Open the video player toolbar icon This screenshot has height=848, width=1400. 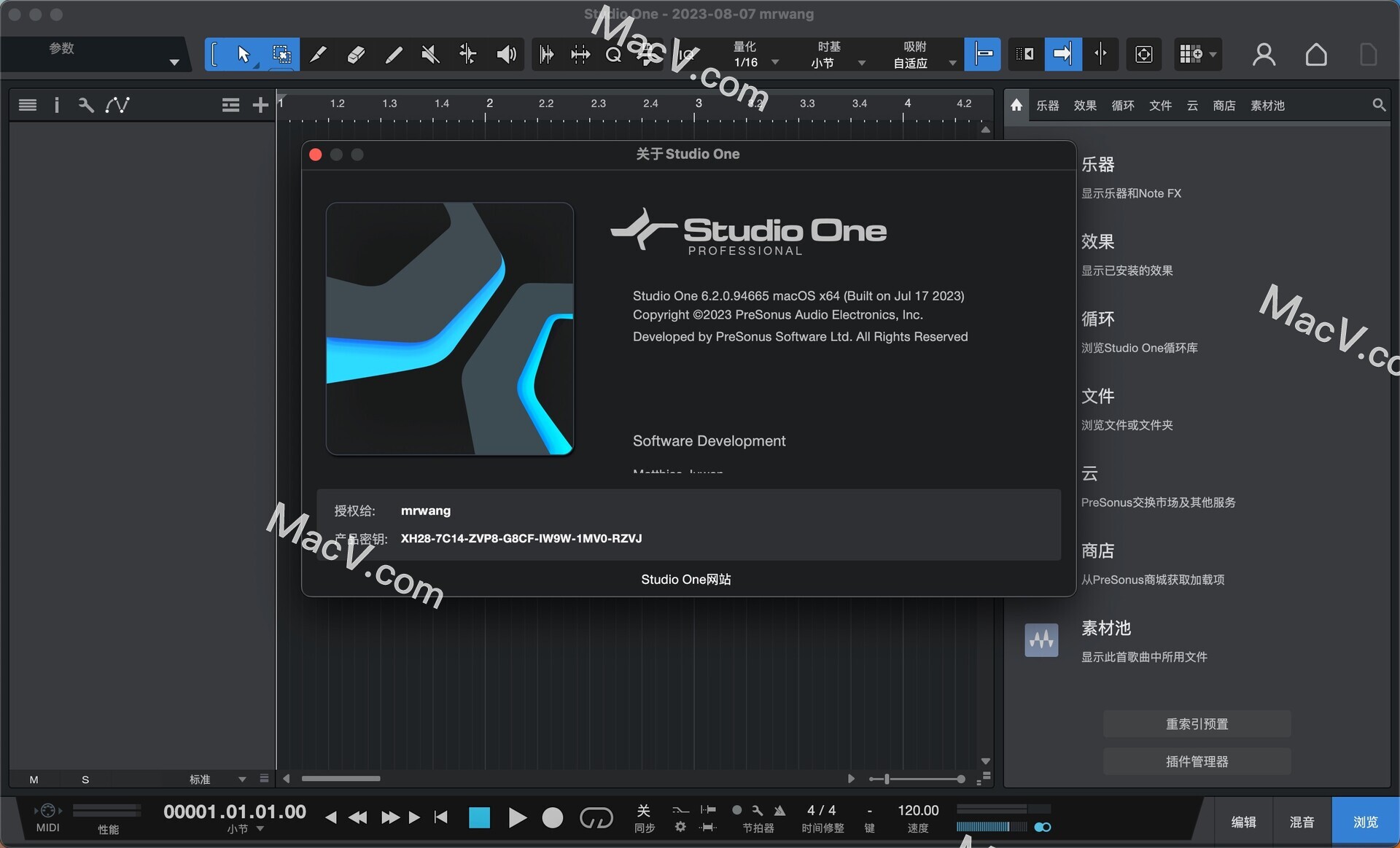pyautogui.click(x=1144, y=54)
